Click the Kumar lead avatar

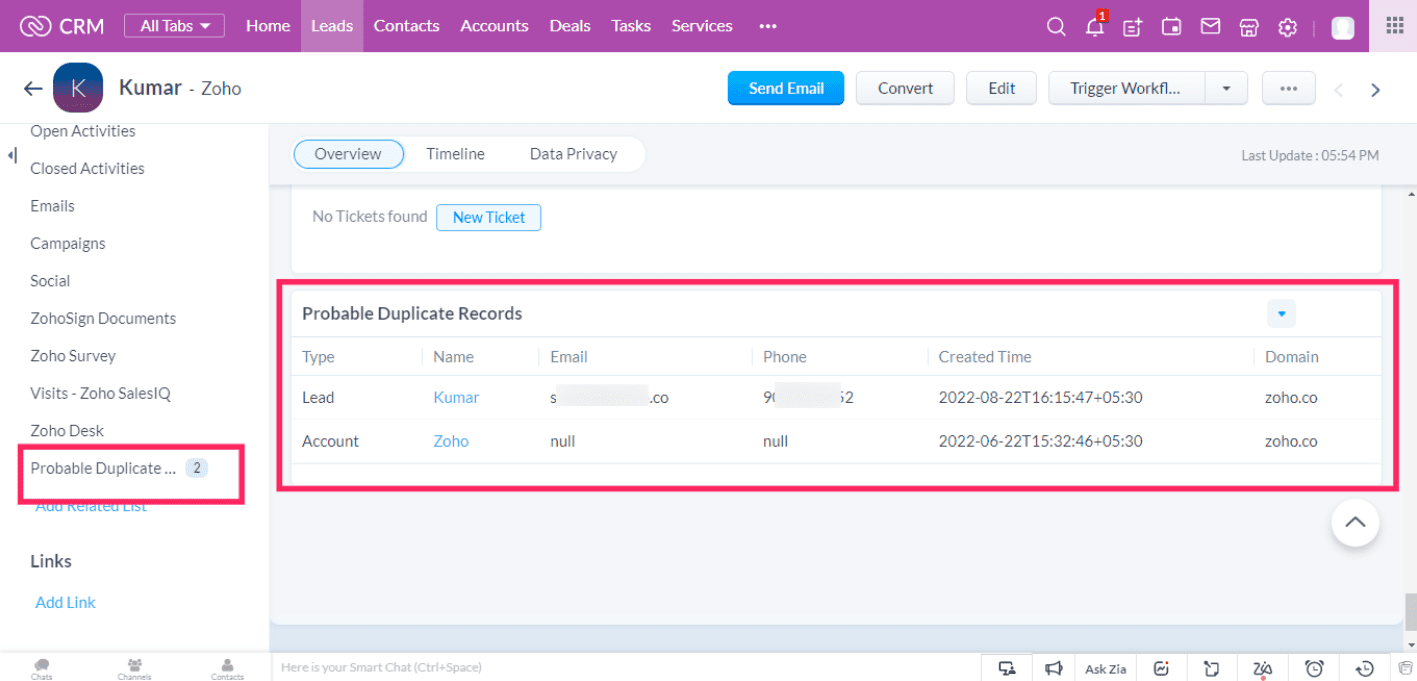[x=78, y=88]
